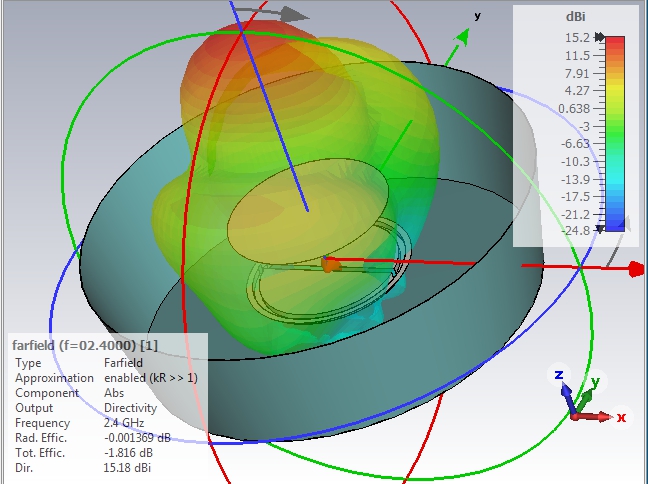The image size is (648, 484).
Task: Click the 'dBi' legend unit title
Action: (x=575, y=17)
